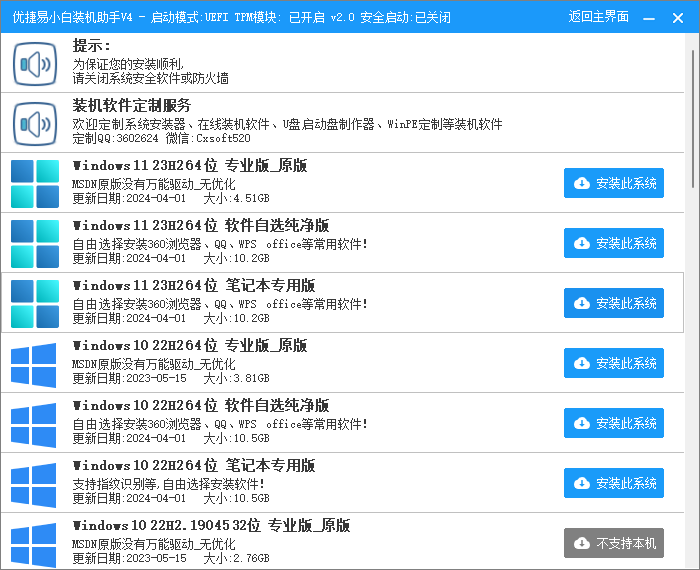The height and width of the screenshot is (570, 700).
Task: Select title Windows 11 23H2 64位 软件自选纯净版
Action: click(x=201, y=225)
